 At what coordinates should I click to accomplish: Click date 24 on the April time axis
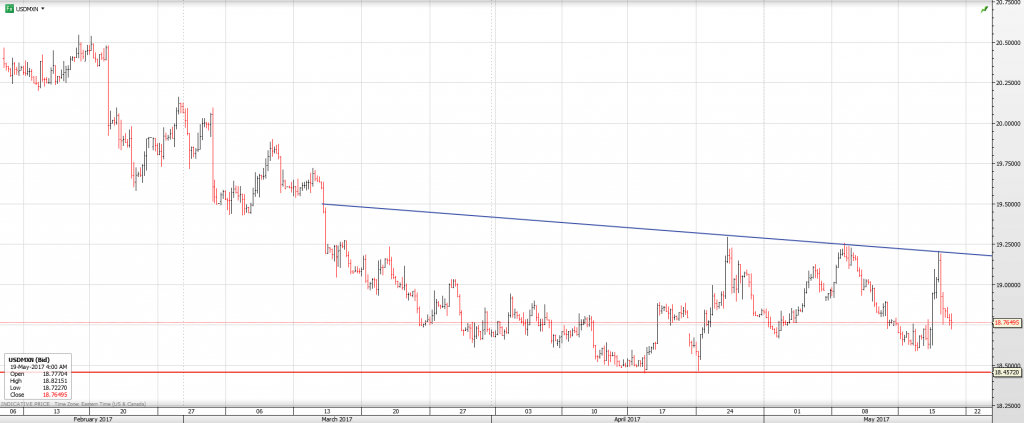(x=728, y=410)
